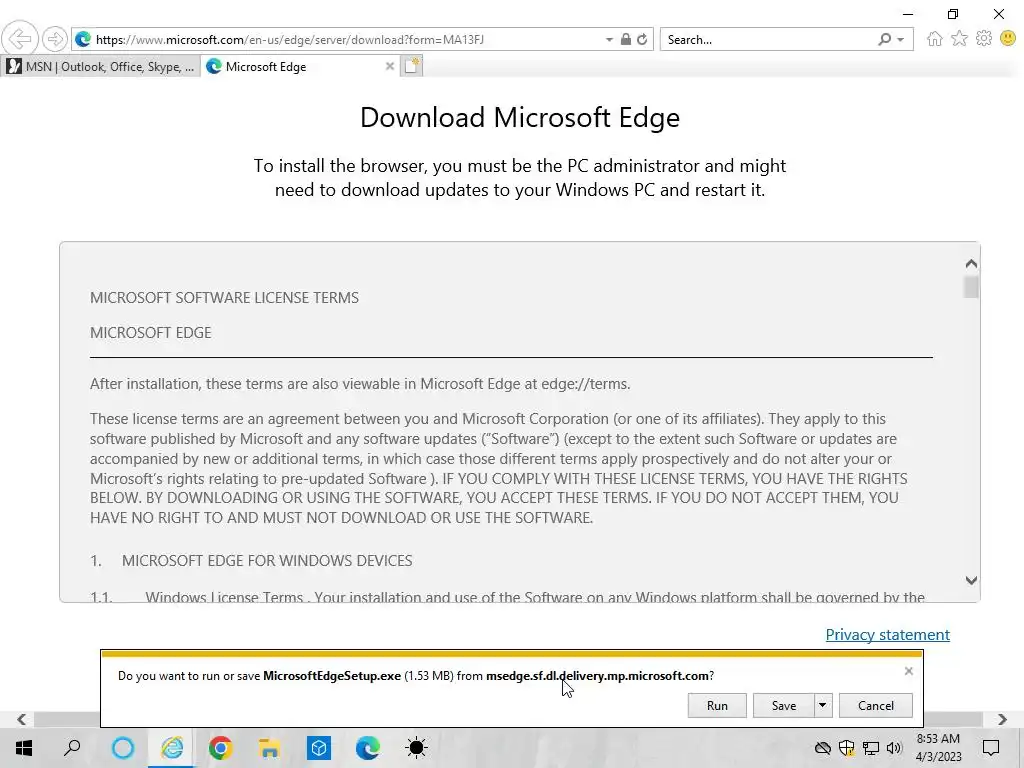The width and height of the screenshot is (1024, 768).
Task: Refresh the page with the reload icon
Action: tap(643, 39)
